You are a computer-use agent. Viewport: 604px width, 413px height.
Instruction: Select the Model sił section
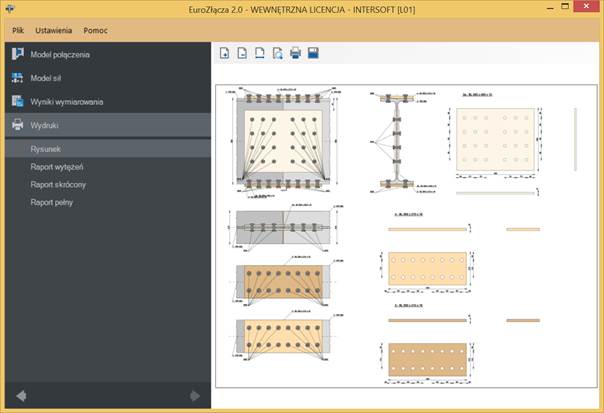(108, 78)
